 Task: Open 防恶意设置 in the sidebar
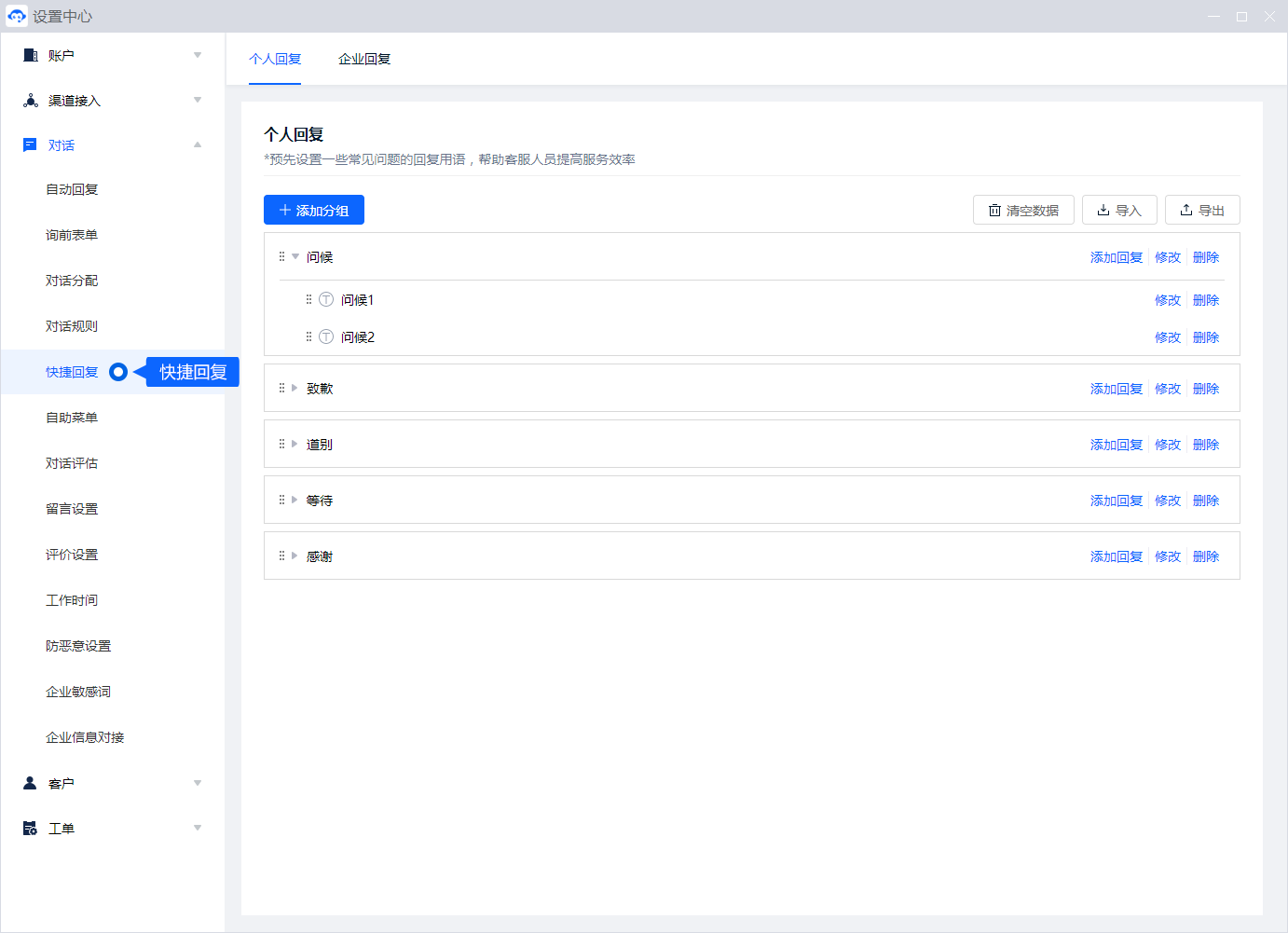point(78,646)
